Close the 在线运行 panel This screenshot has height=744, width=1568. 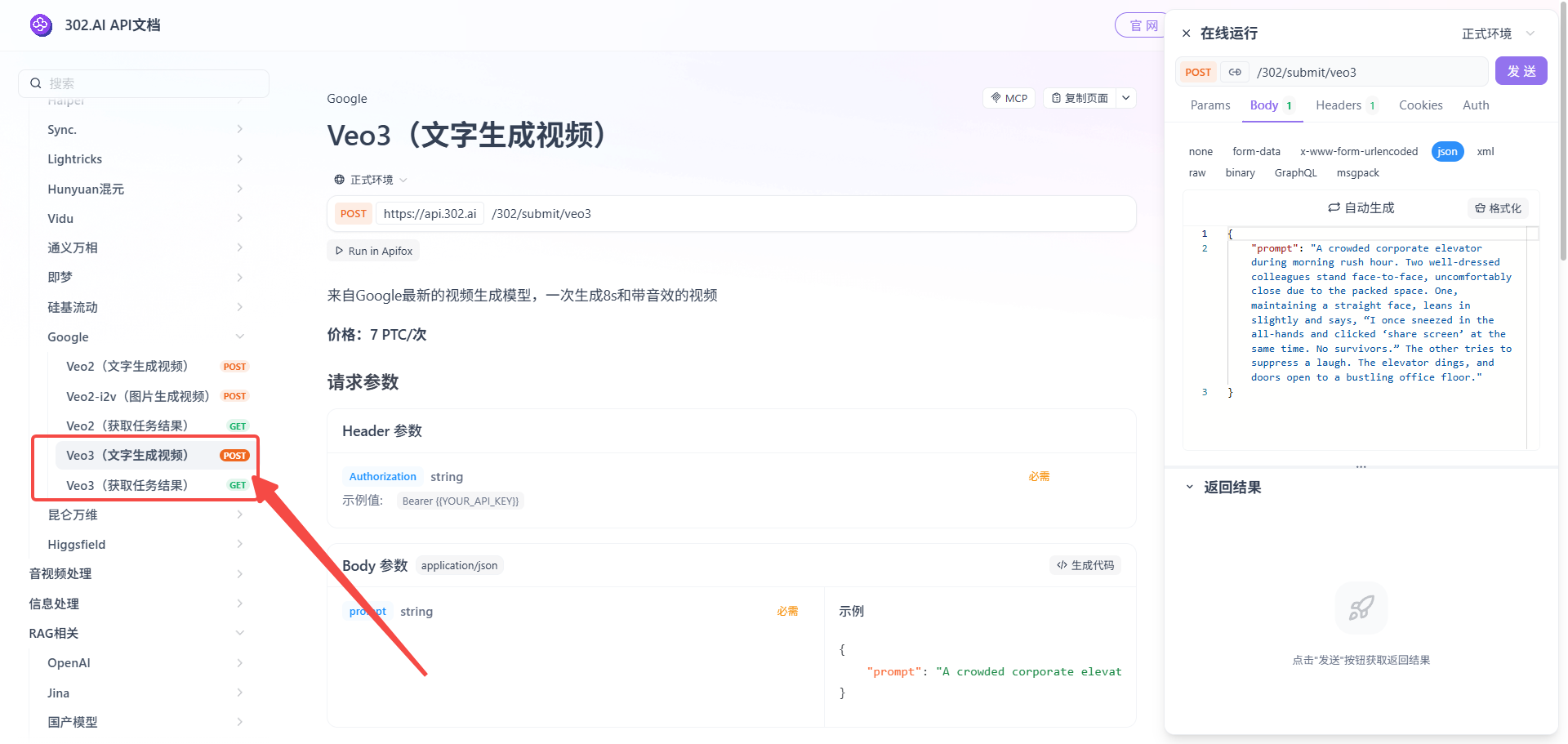click(x=1186, y=33)
